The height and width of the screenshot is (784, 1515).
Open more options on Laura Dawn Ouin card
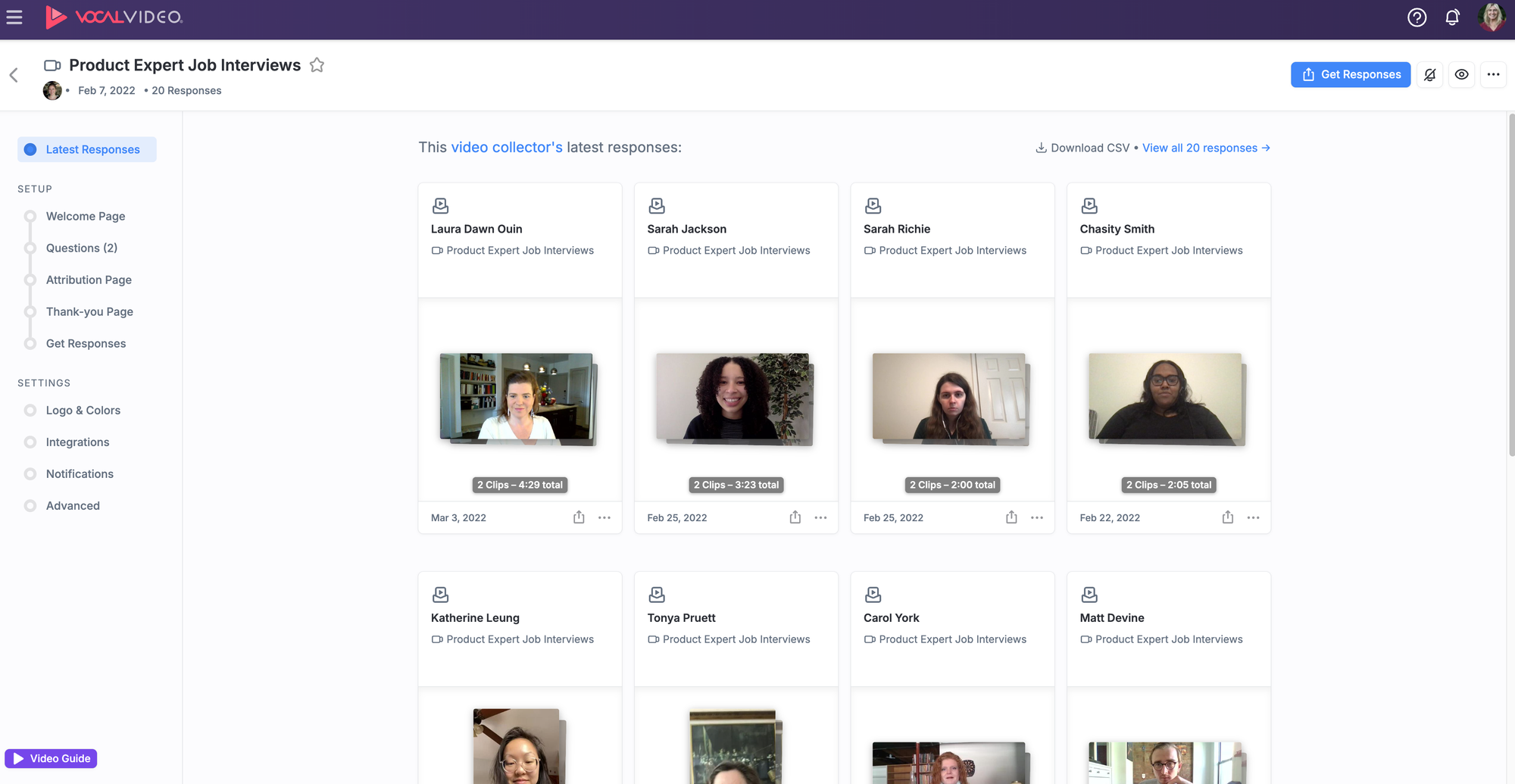pos(604,517)
